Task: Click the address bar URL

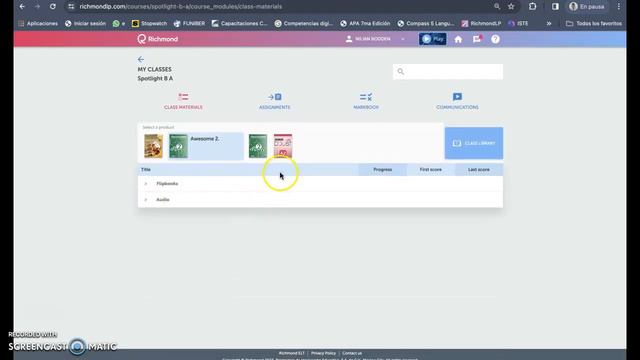Action: pos(180,7)
